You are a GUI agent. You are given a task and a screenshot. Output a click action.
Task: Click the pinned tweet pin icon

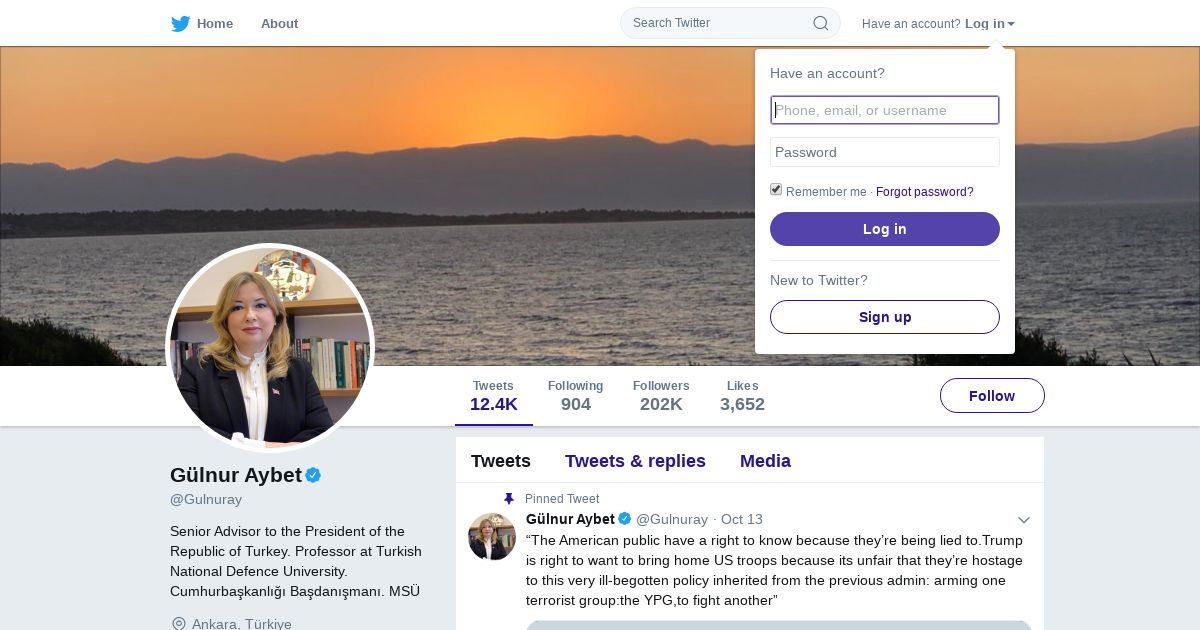click(508, 499)
